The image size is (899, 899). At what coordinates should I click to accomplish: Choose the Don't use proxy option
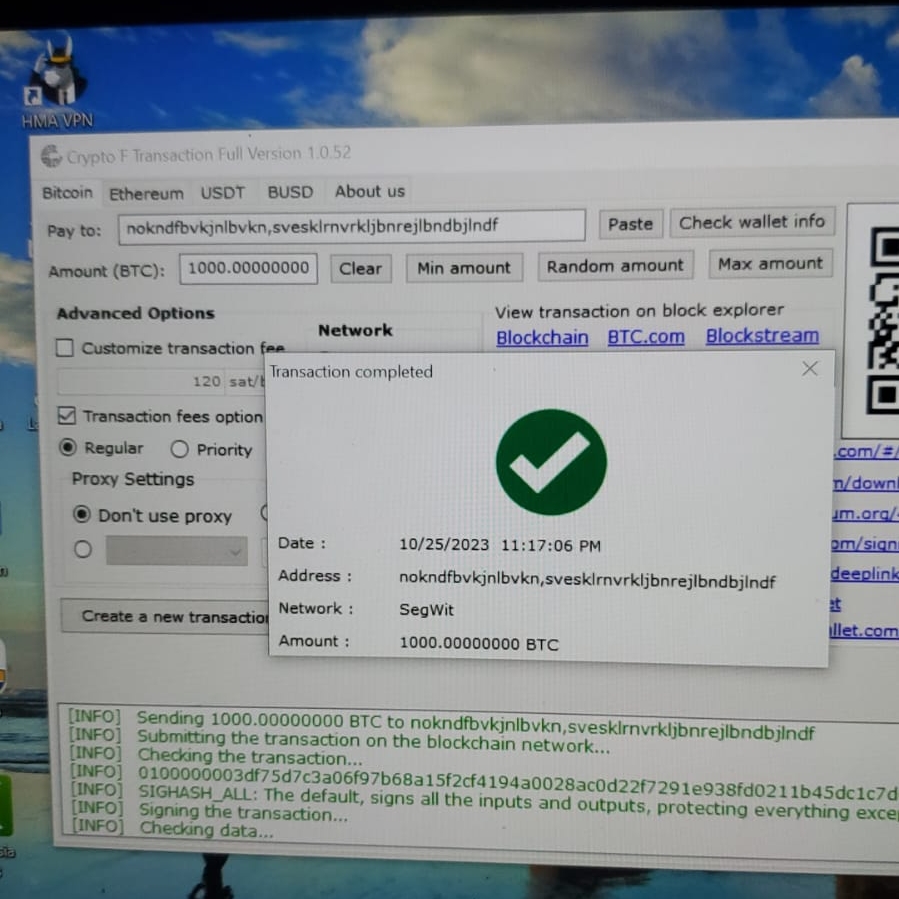tap(82, 515)
